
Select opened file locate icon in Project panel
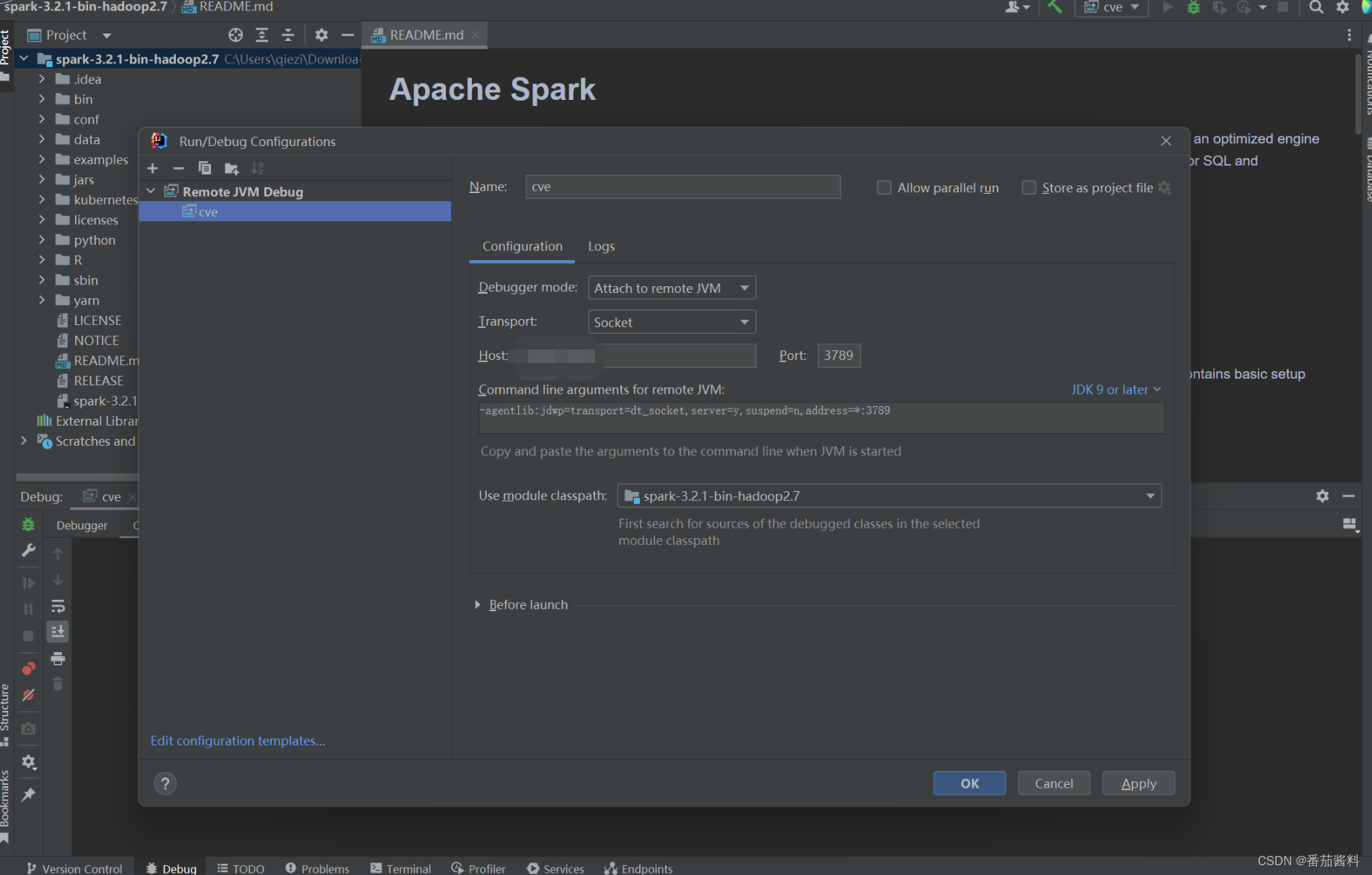(x=236, y=35)
